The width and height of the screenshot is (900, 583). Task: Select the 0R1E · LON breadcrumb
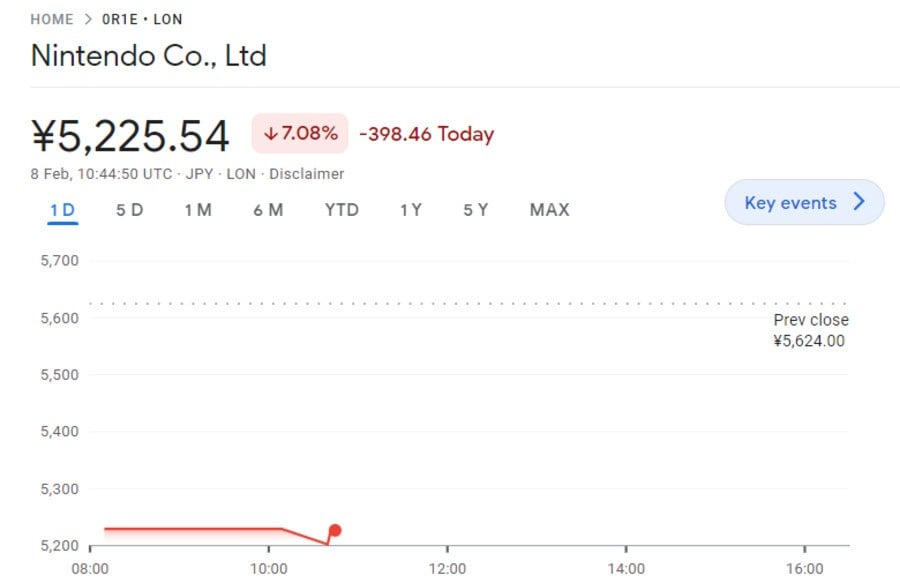[x=142, y=20]
